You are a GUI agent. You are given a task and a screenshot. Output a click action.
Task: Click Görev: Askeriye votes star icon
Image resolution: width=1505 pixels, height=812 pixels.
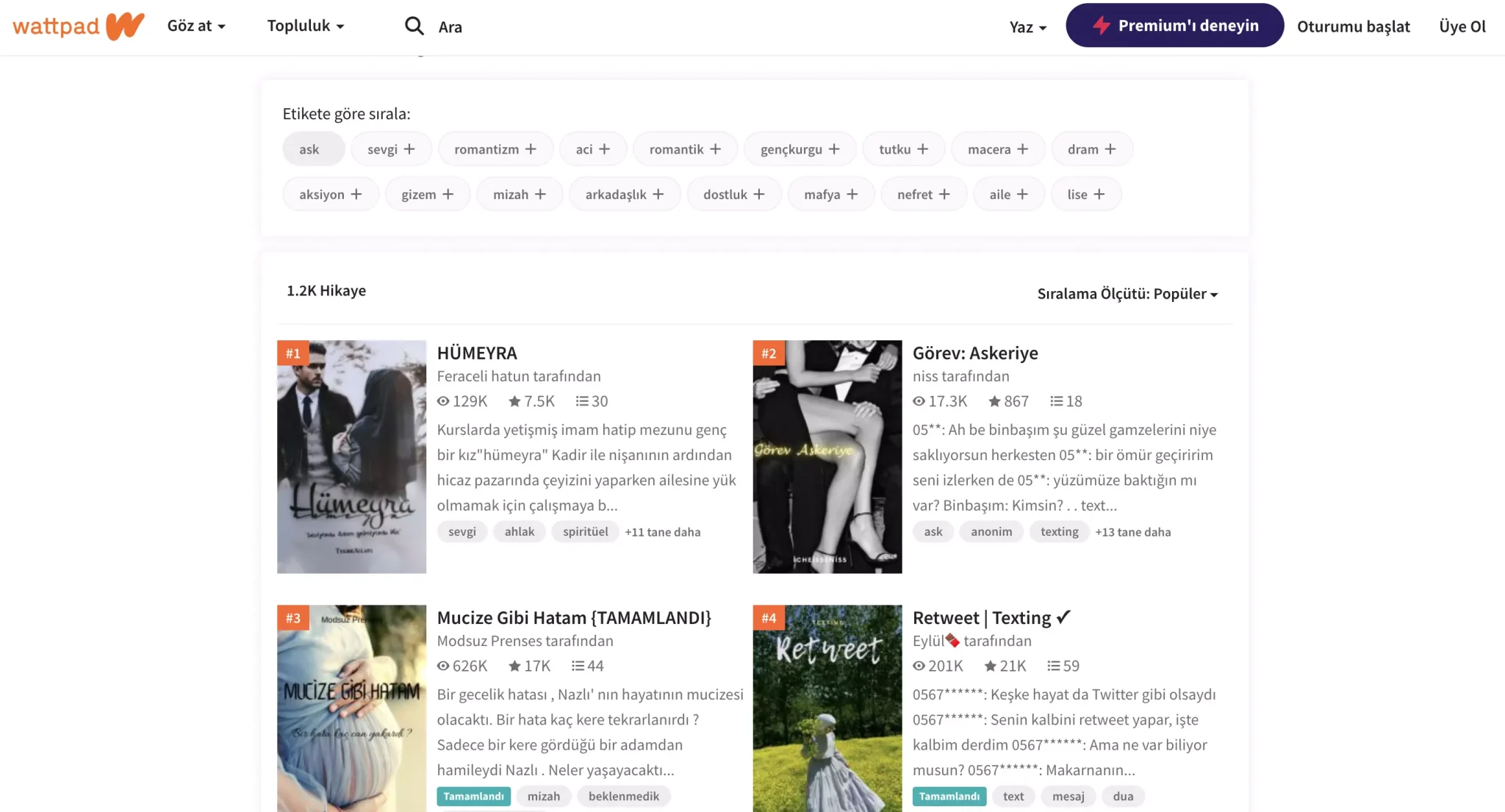pos(994,401)
